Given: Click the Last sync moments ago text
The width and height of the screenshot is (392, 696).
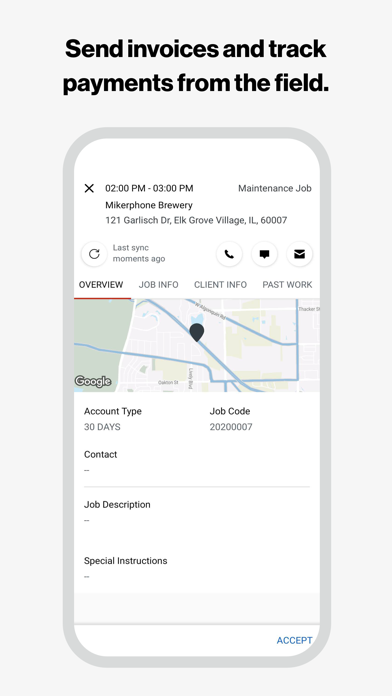Looking at the screenshot, I should pyautogui.click(x=139, y=253).
